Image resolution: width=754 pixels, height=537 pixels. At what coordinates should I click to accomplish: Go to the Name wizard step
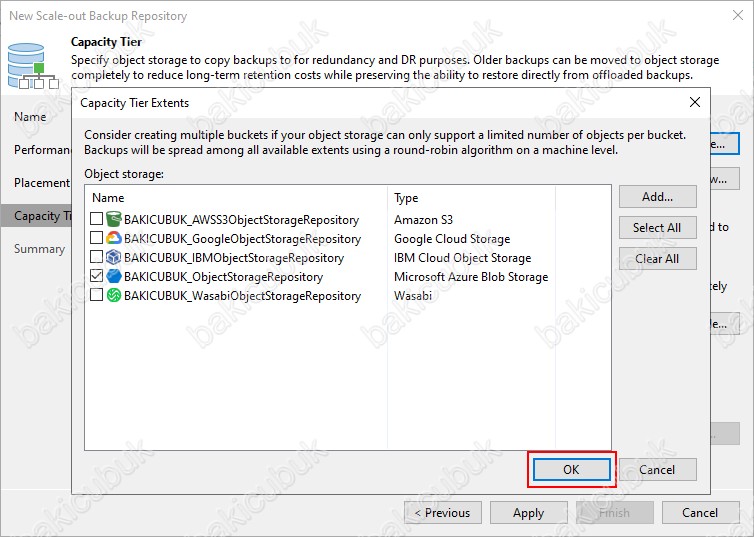pyautogui.click(x=30, y=117)
